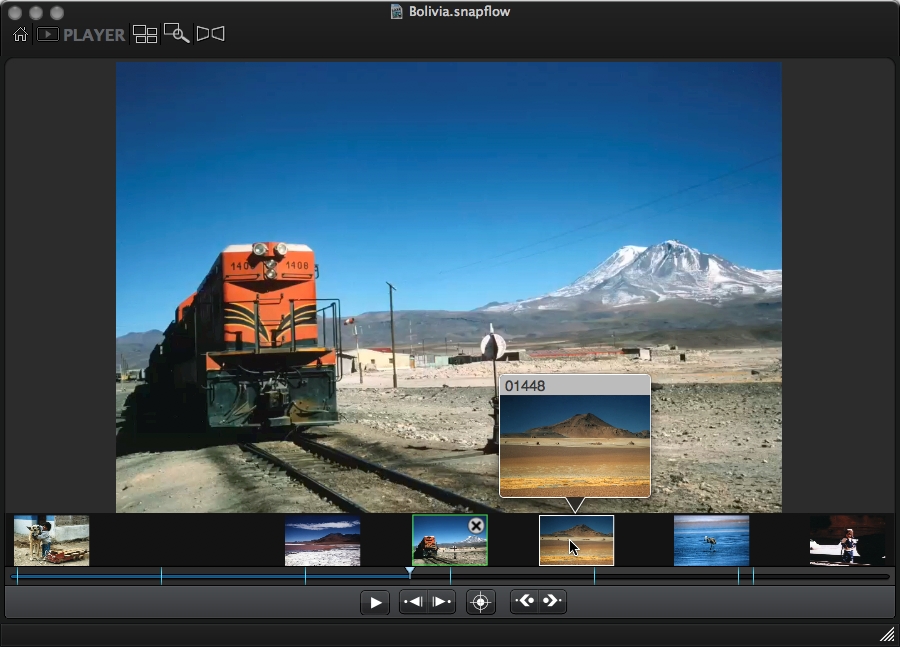
Task: Click the timeline playhead marker
Action: coord(410,572)
